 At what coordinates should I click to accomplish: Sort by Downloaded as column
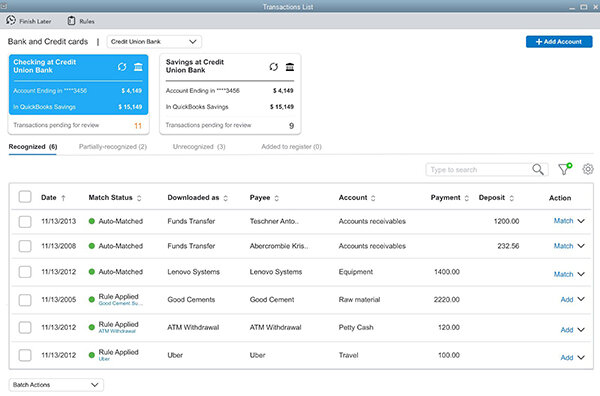[x=225, y=198]
